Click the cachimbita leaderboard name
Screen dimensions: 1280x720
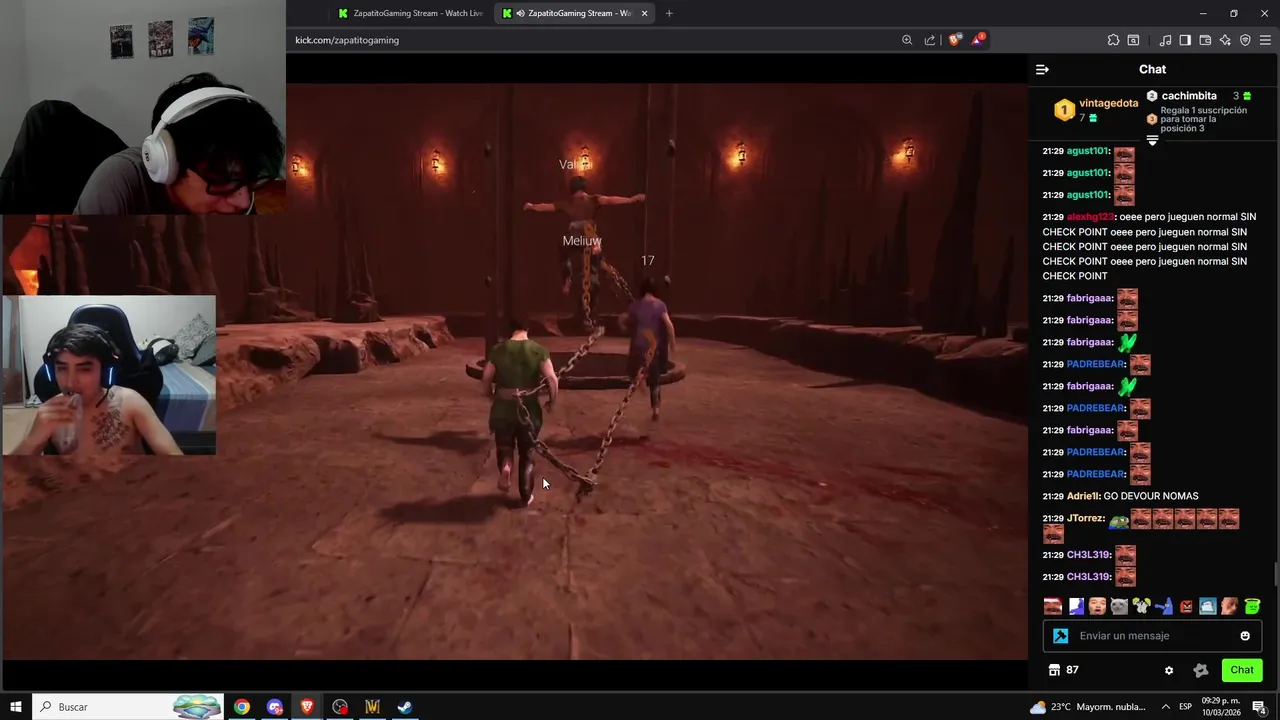point(1189,96)
